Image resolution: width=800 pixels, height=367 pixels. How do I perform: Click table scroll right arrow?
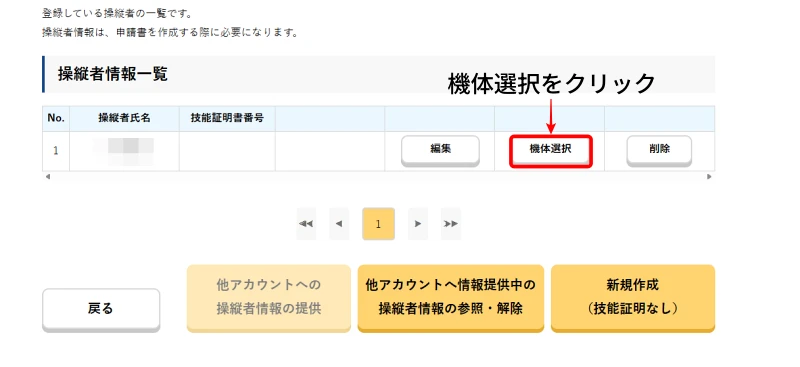tap(709, 177)
